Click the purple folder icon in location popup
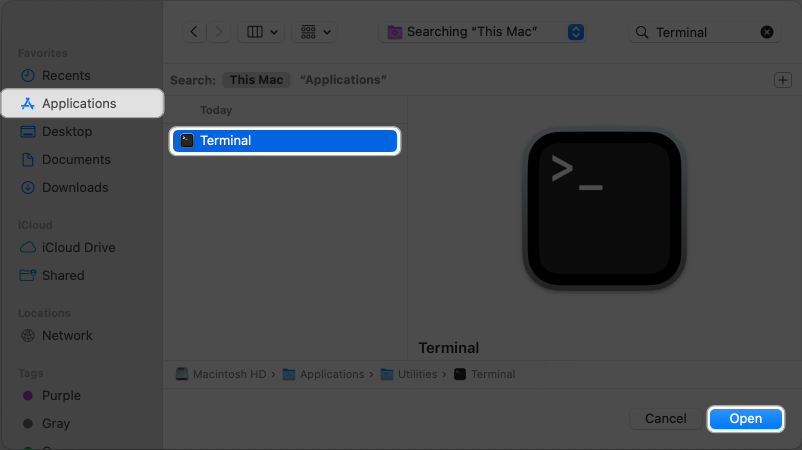The width and height of the screenshot is (802, 450). point(394,32)
